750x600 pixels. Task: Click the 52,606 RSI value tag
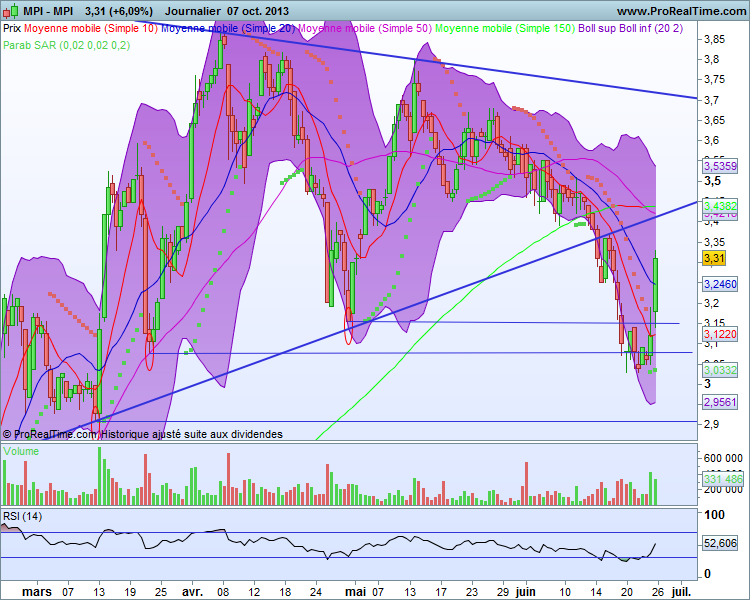[x=720, y=544]
